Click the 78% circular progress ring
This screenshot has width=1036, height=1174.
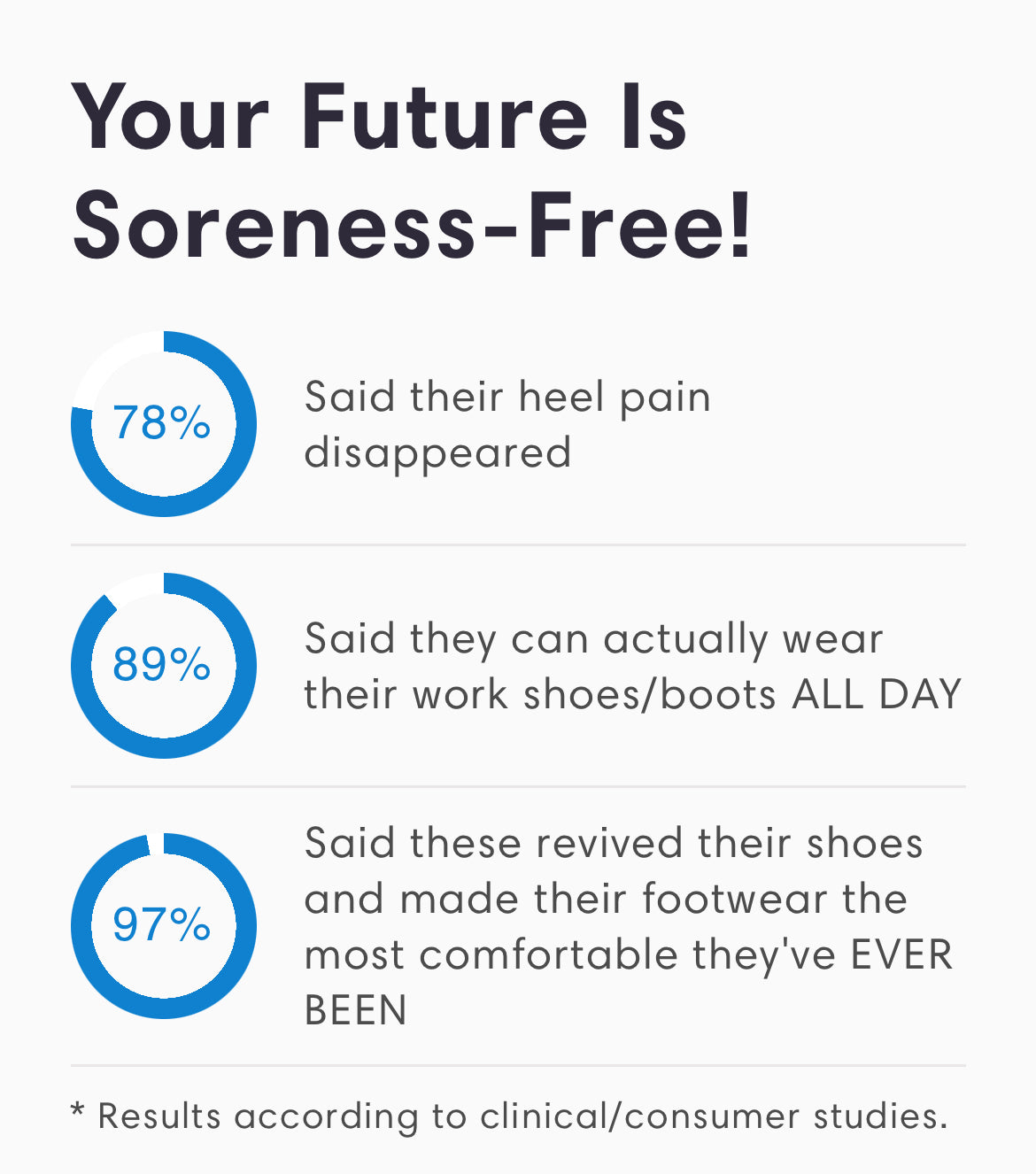tap(163, 424)
